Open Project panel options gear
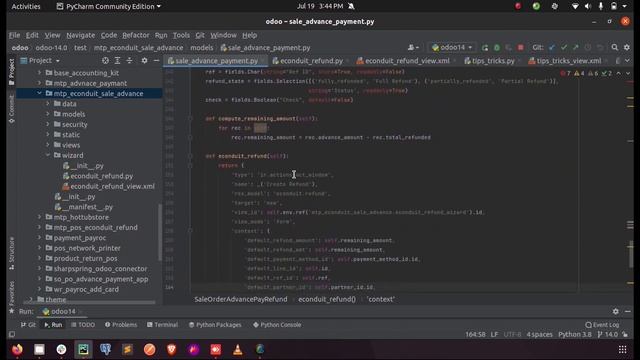This screenshot has width=640, height=360. pos(144,60)
